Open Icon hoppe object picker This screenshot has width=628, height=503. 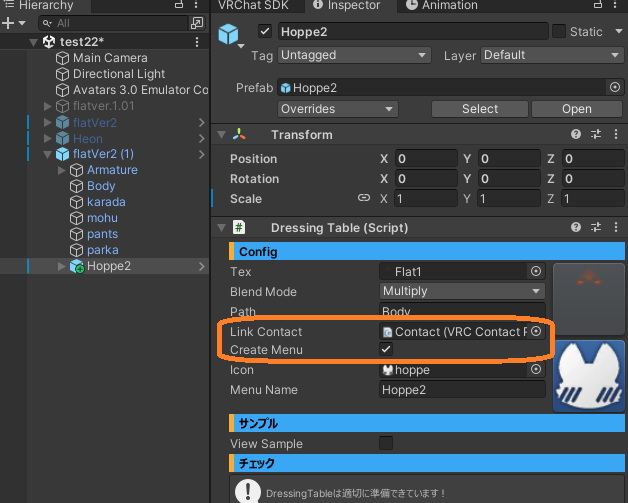click(536, 369)
